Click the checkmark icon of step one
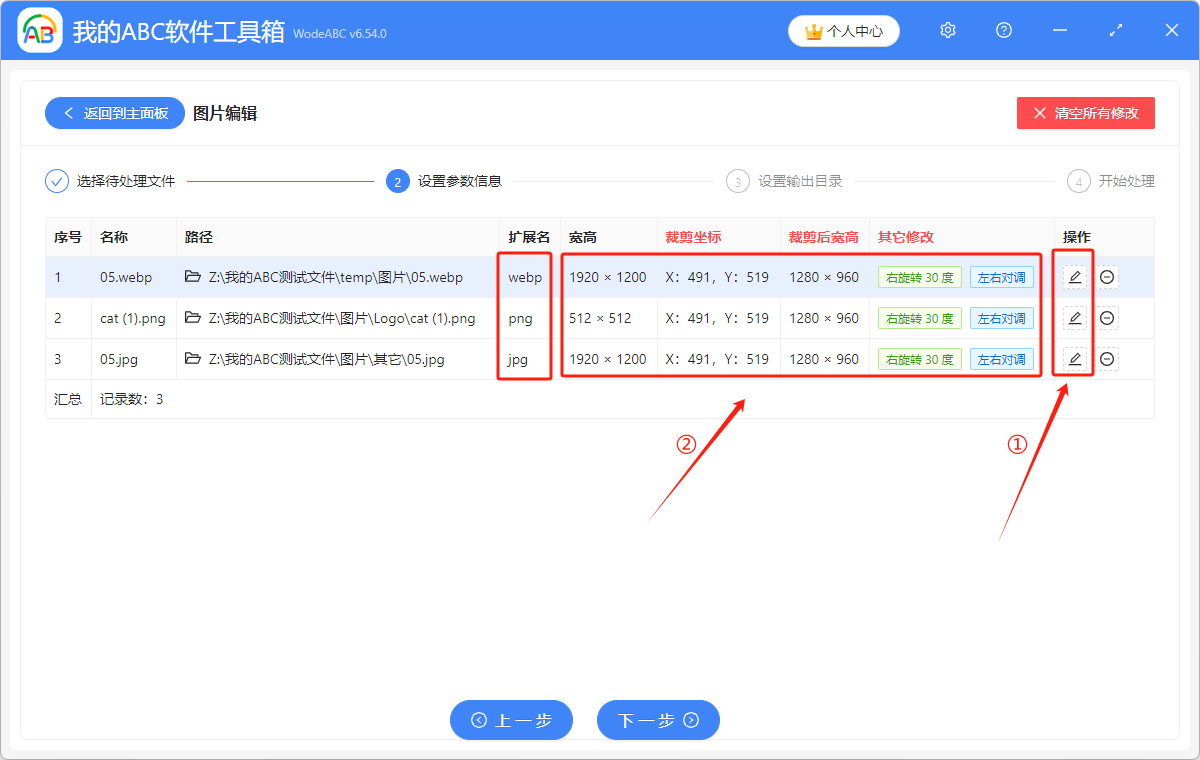 (x=57, y=181)
